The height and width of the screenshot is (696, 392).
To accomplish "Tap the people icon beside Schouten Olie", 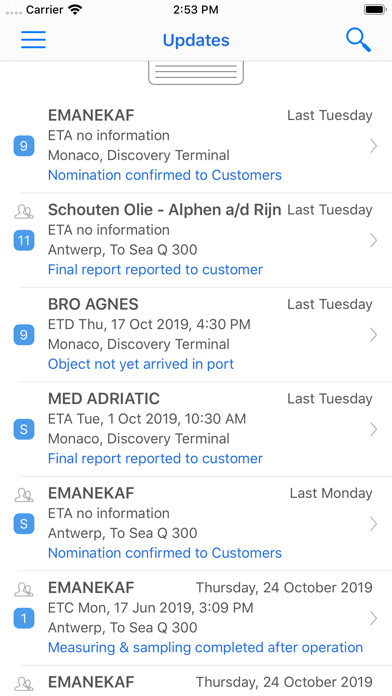I will (x=24, y=212).
